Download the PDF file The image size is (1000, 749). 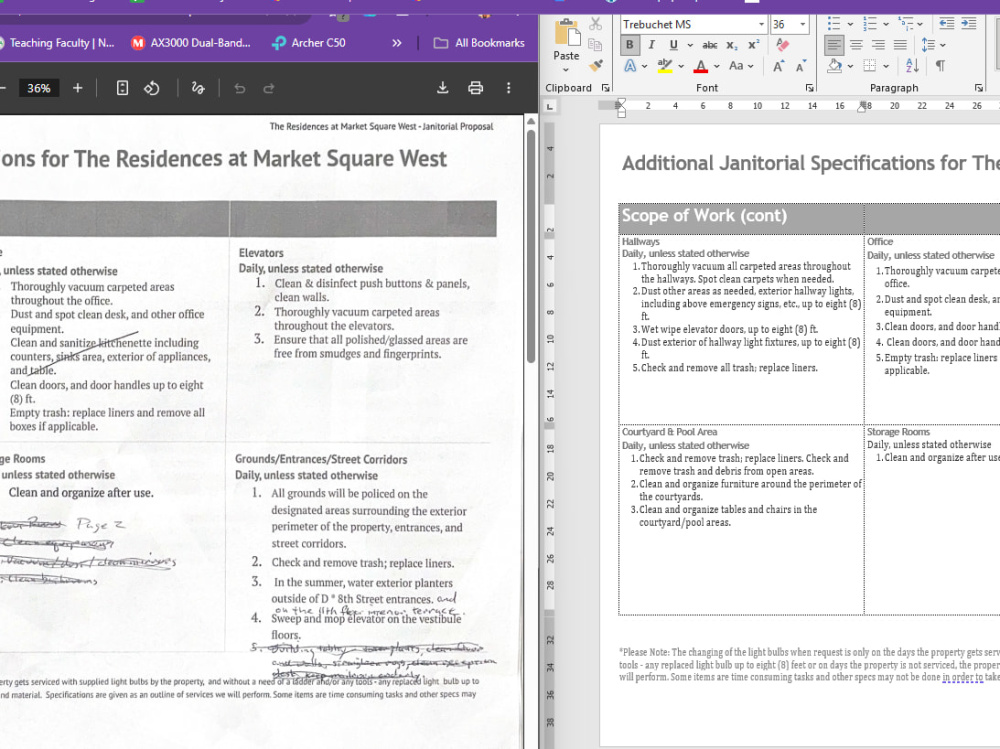(x=443, y=88)
